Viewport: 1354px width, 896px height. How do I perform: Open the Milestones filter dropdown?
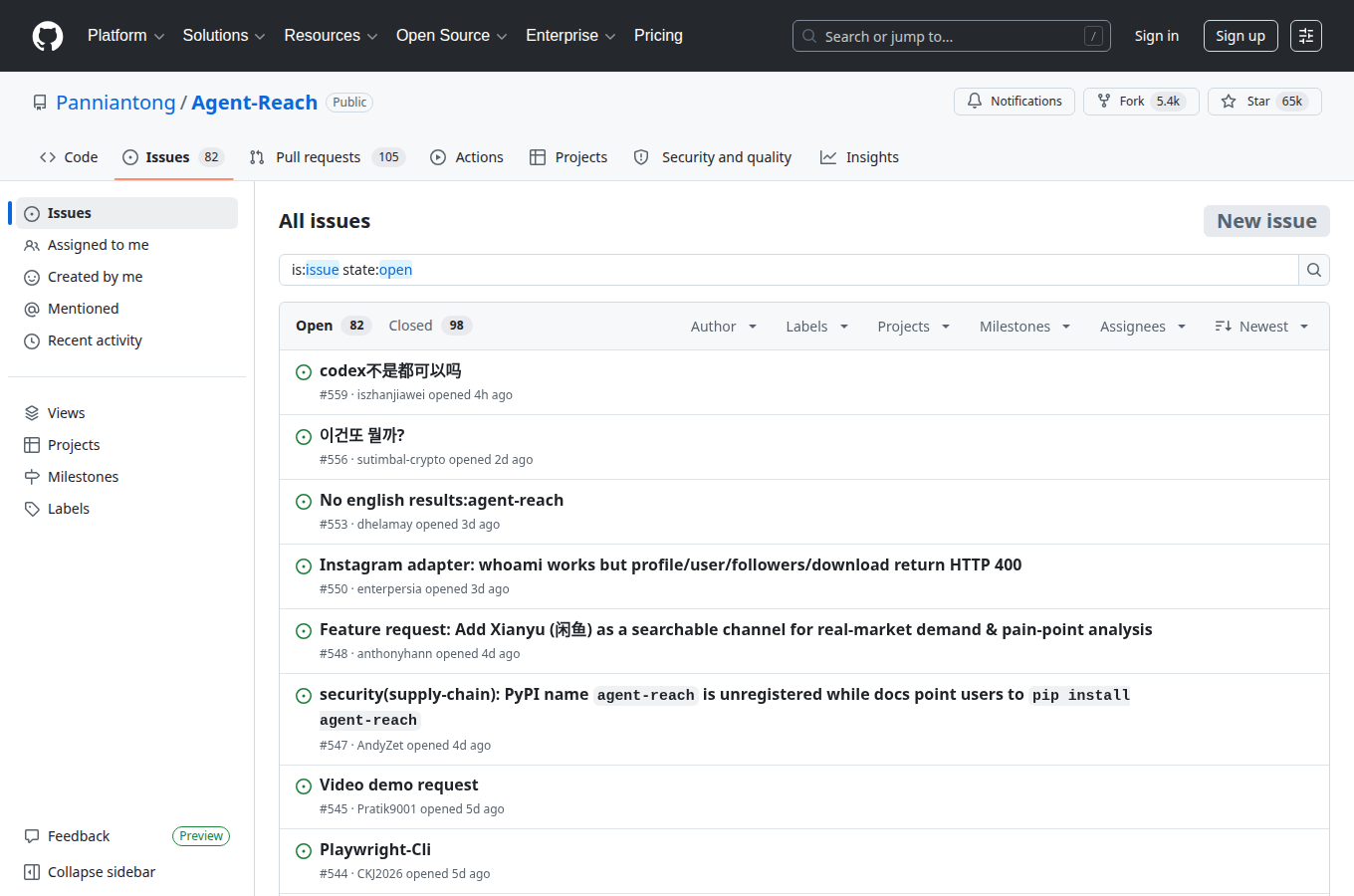coord(1024,327)
